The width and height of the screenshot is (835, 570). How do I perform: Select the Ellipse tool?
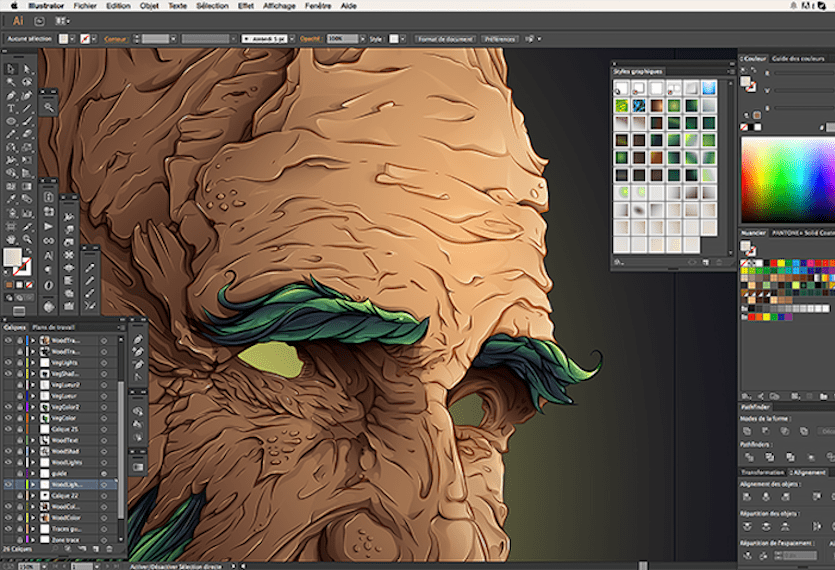click(x=11, y=121)
